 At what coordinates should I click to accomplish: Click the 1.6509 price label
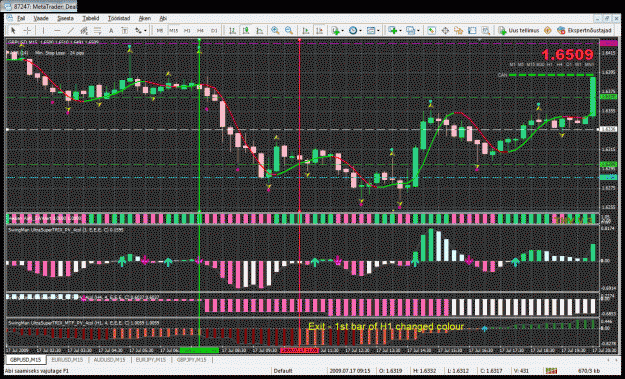click(567, 55)
